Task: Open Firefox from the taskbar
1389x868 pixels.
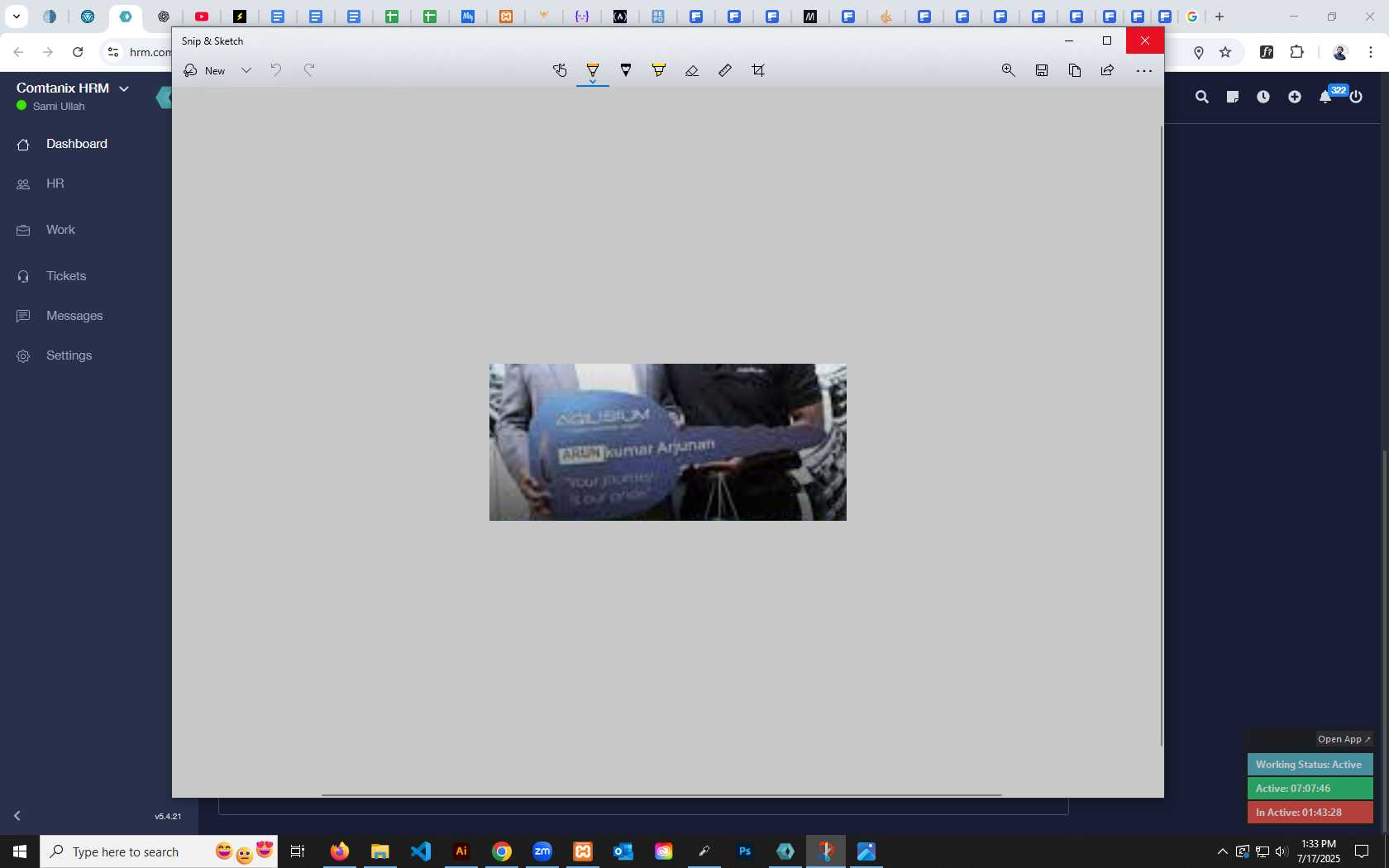Action: 340,851
